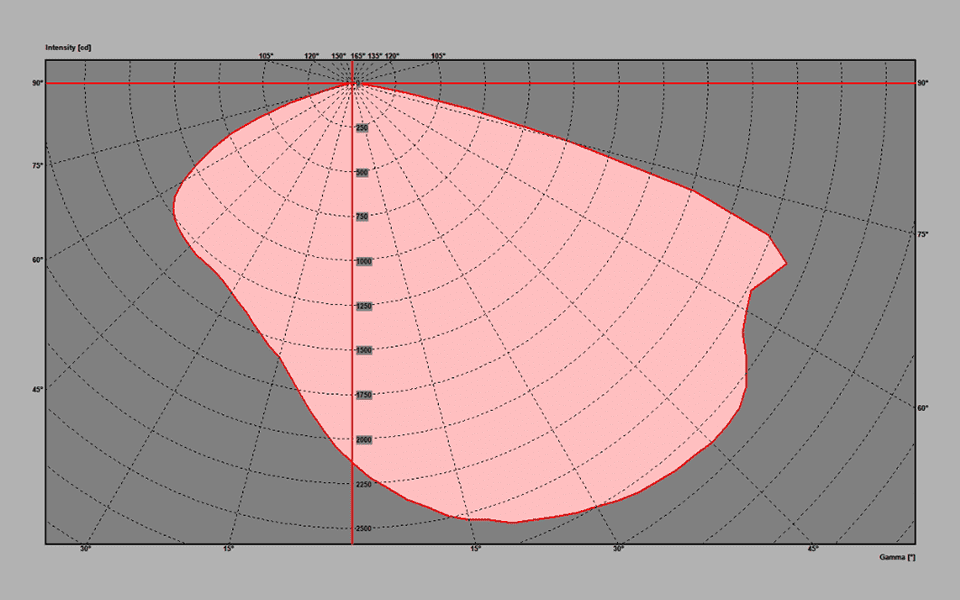
Task: Click the 60° label on right axis
Action: (x=922, y=408)
